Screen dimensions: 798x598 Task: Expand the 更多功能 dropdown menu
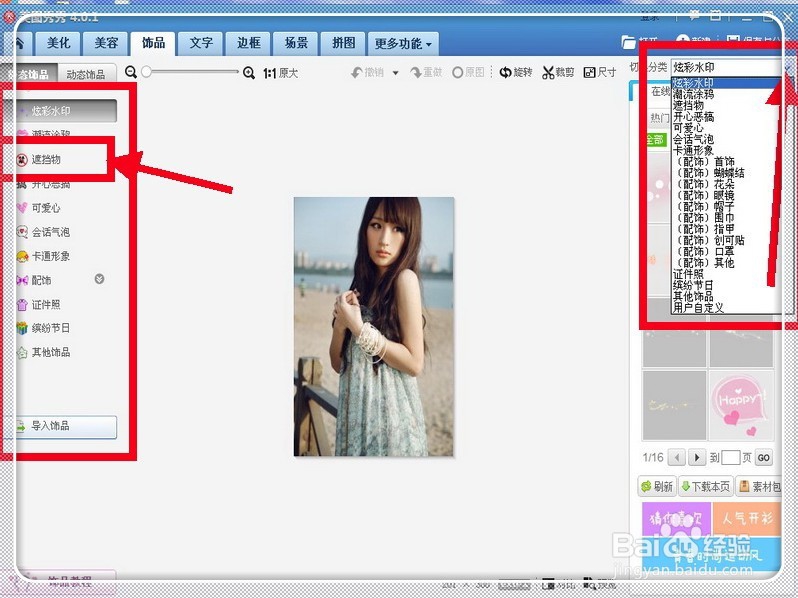(403, 44)
